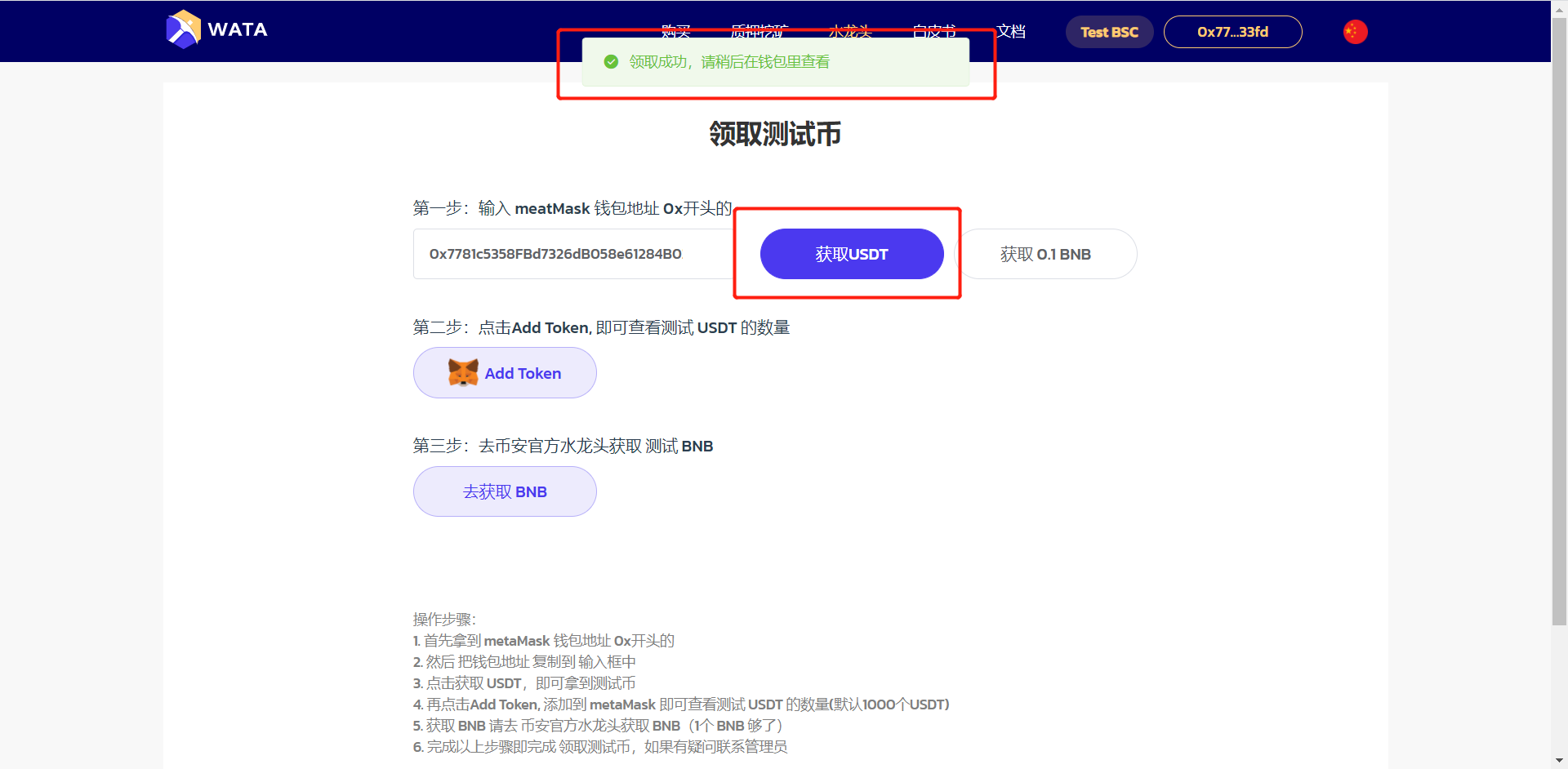Click the MetaMask fox icon on Add Token
The image size is (1568, 769).
pyautogui.click(x=463, y=372)
